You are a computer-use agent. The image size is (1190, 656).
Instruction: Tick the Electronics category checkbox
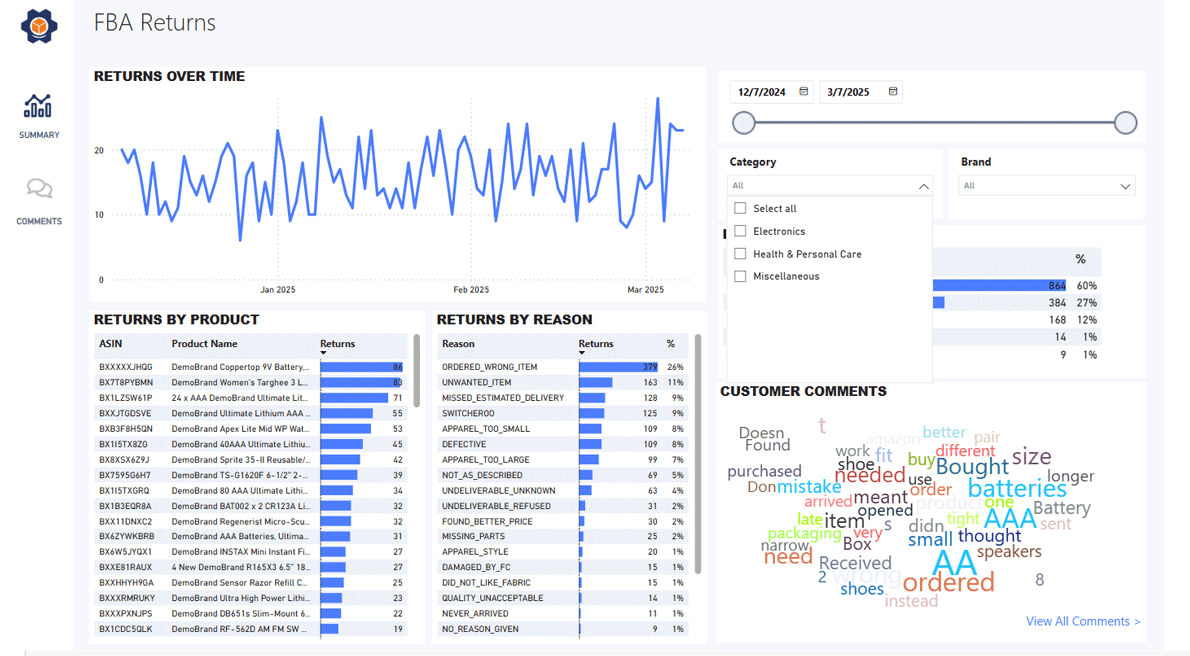coord(740,231)
